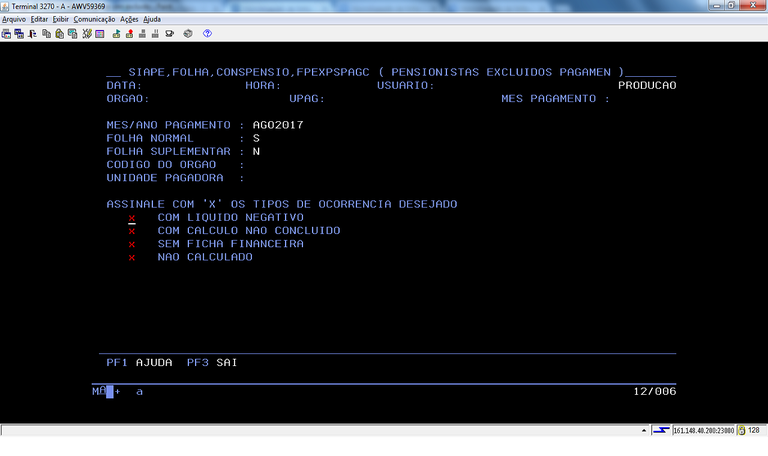Click the MES/ANO PAGAMENTO field value AGO2017
The height and width of the screenshot is (456, 768).
278,125
